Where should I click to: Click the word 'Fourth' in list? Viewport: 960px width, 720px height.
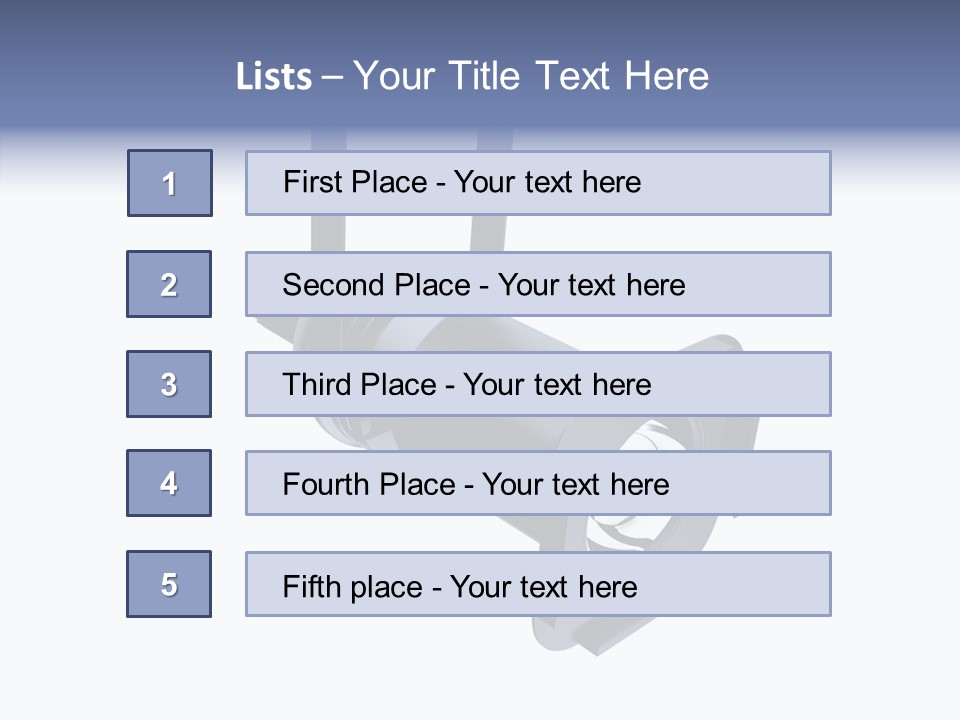click(326, 484)
